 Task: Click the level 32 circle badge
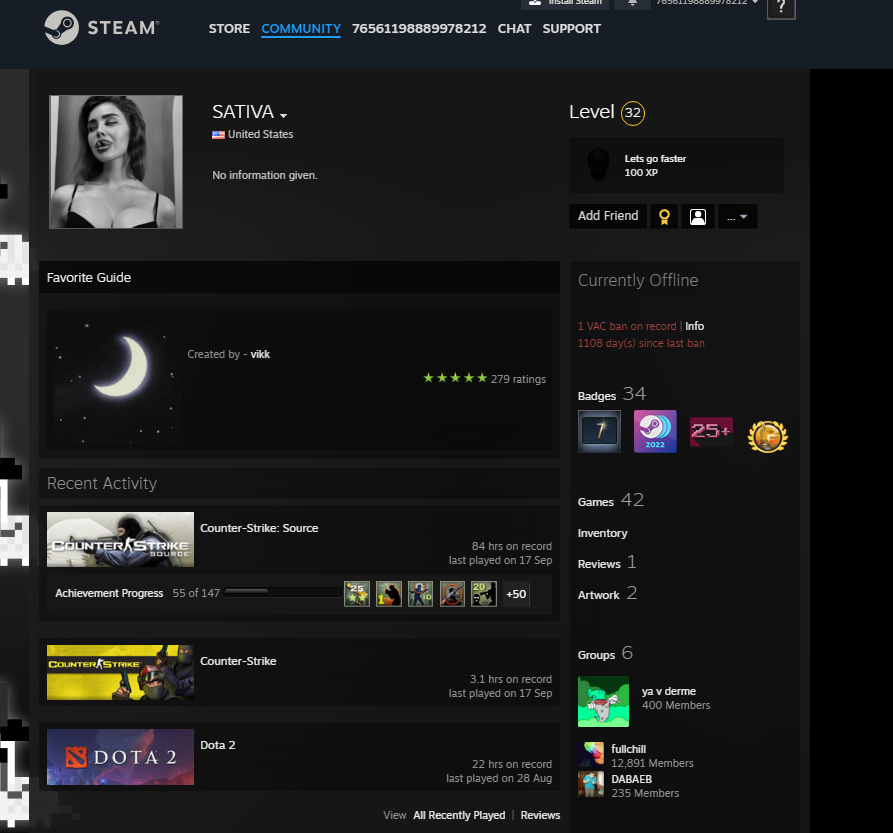[633, 113]
